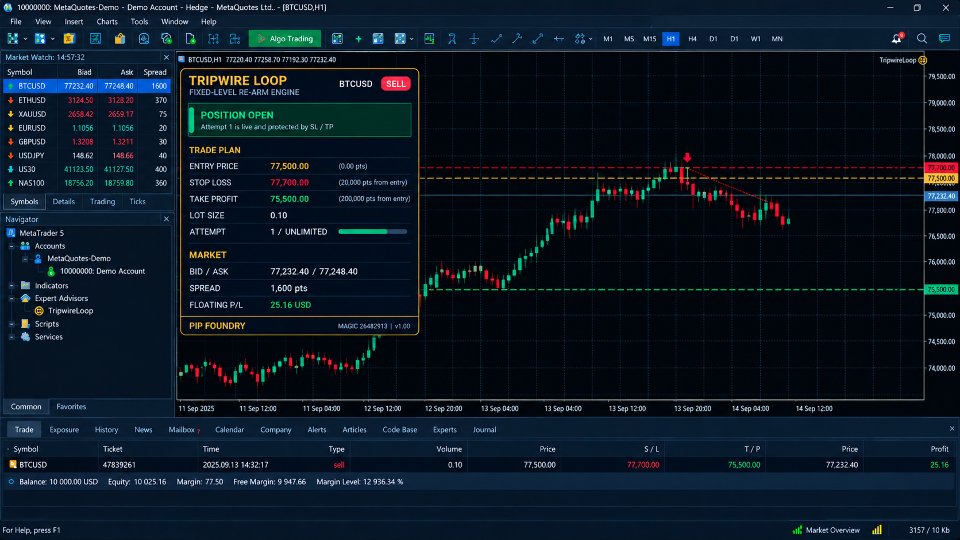The height and width of the screenshot is (540, 960).
Task: Switch chart to M5 timeframe
Action: coord(629,39)
